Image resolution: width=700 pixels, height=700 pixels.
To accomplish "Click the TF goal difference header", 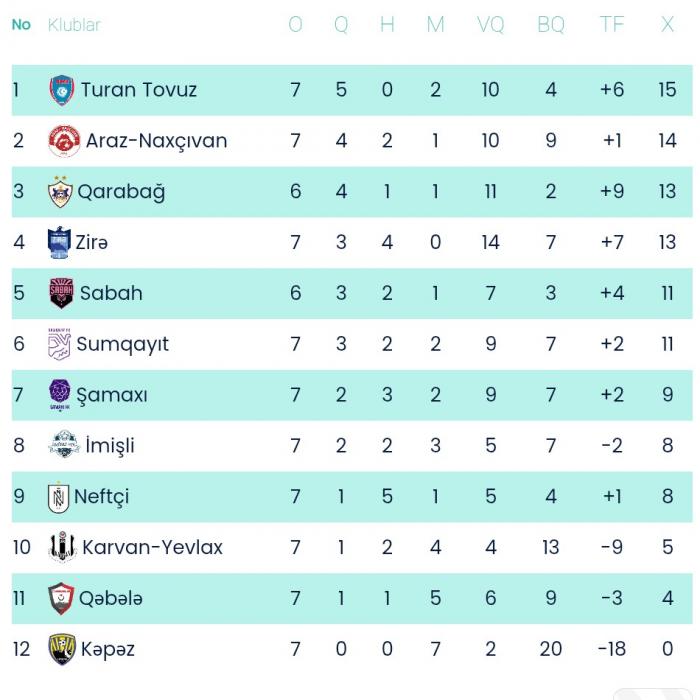I will 611,25.
